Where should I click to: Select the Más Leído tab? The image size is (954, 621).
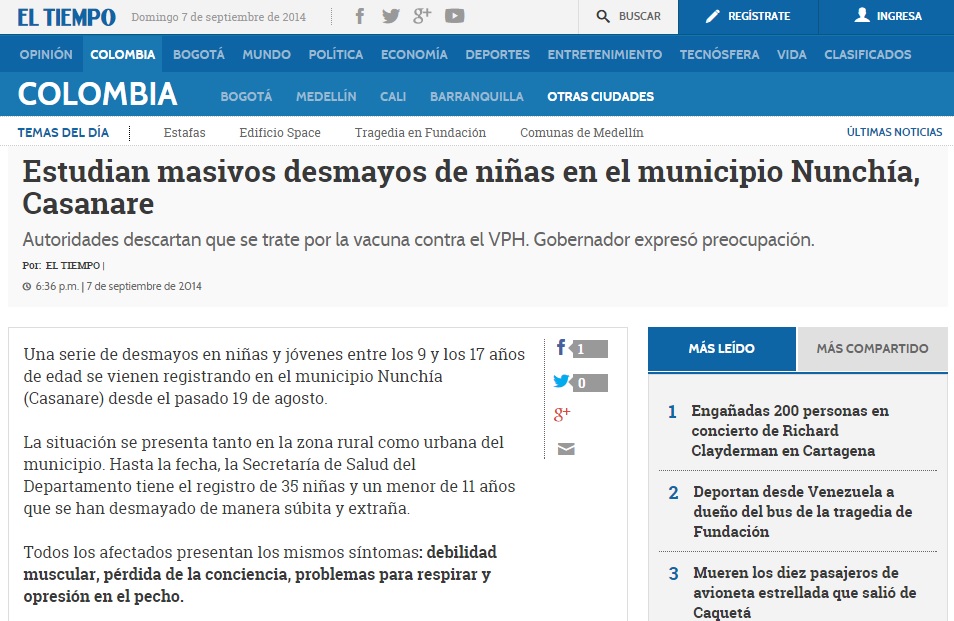coord(721,349)
